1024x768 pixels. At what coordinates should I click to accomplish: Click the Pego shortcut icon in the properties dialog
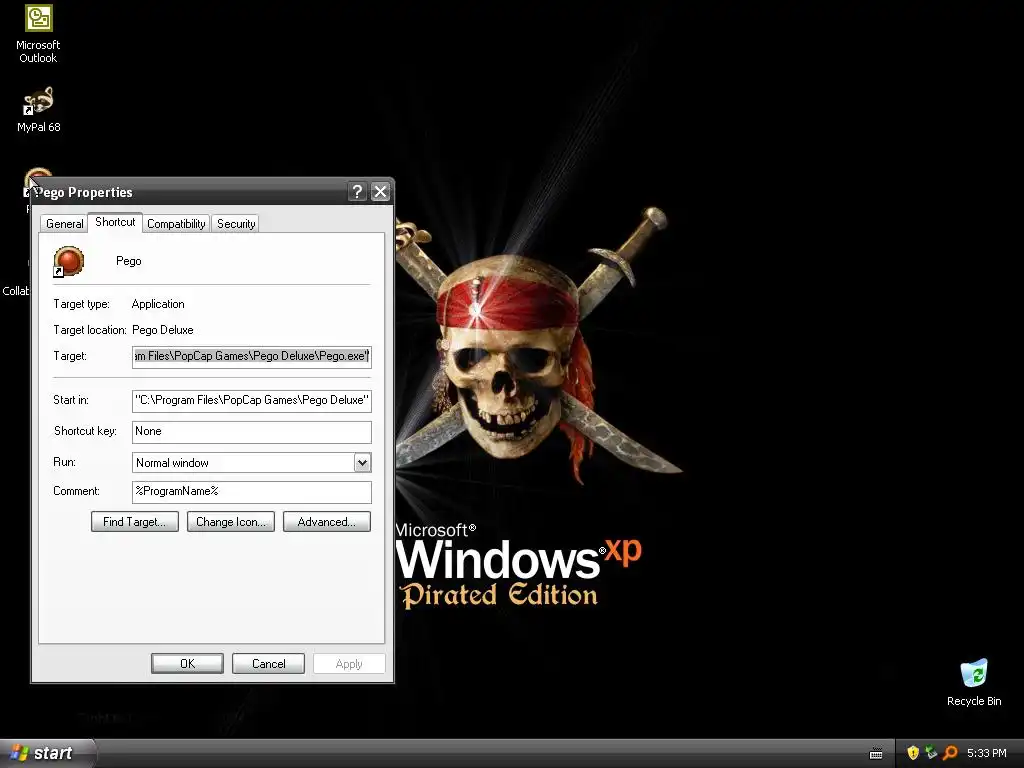click(x=69, y=261)
